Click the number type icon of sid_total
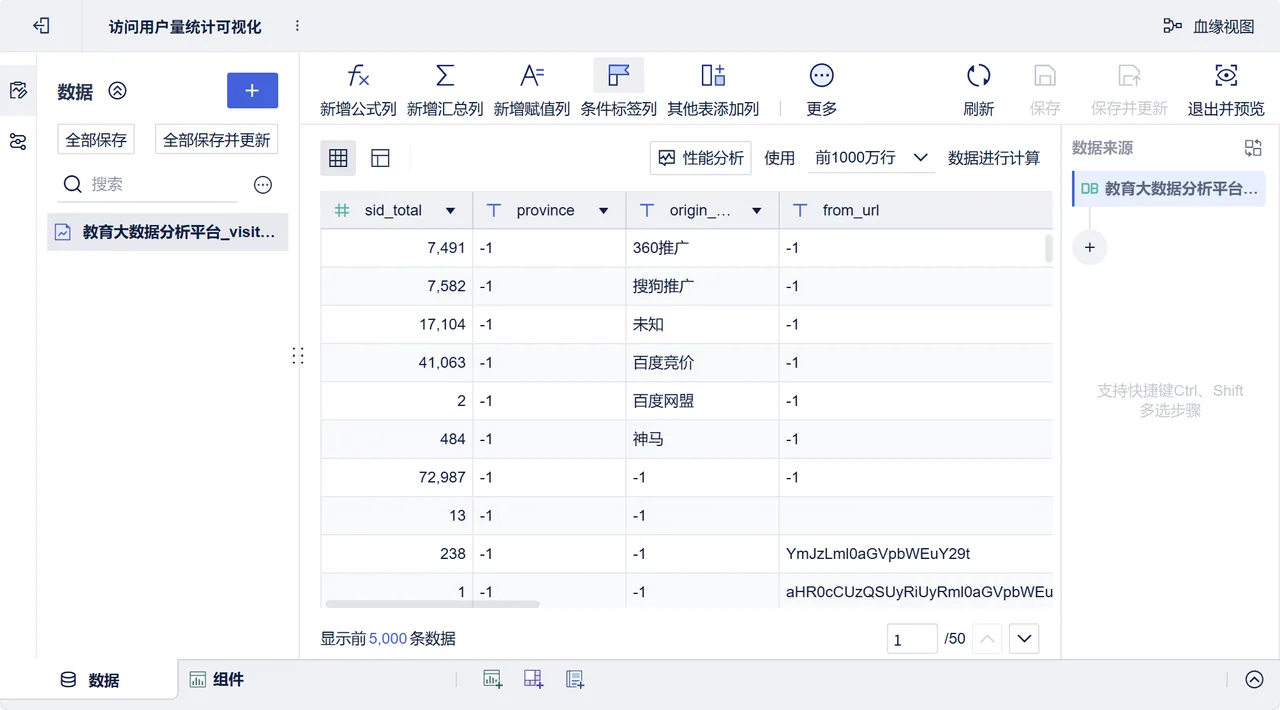1280x710 pixels. [342, 211]
